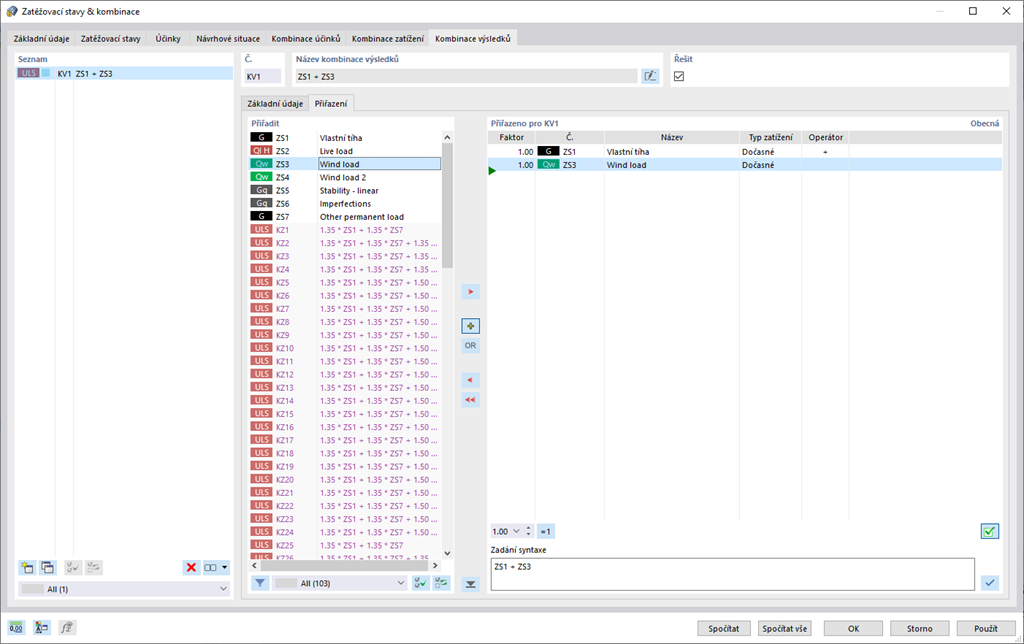The image size is (1024, 644).
Task: Click the factor stepper arrows
Action: click(x=528, y=531)
